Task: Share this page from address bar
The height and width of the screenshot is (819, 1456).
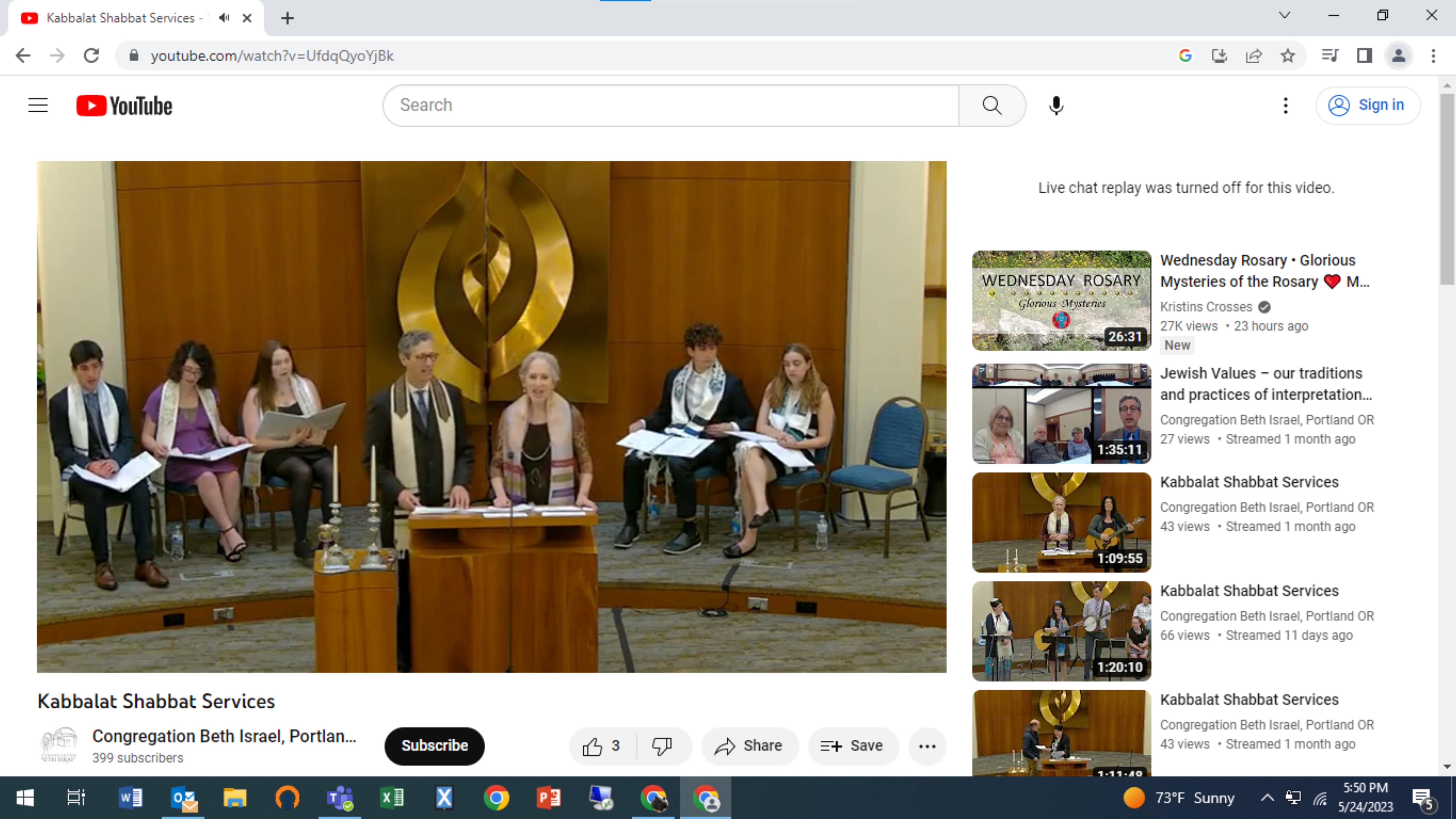Action: [1254, 55]
